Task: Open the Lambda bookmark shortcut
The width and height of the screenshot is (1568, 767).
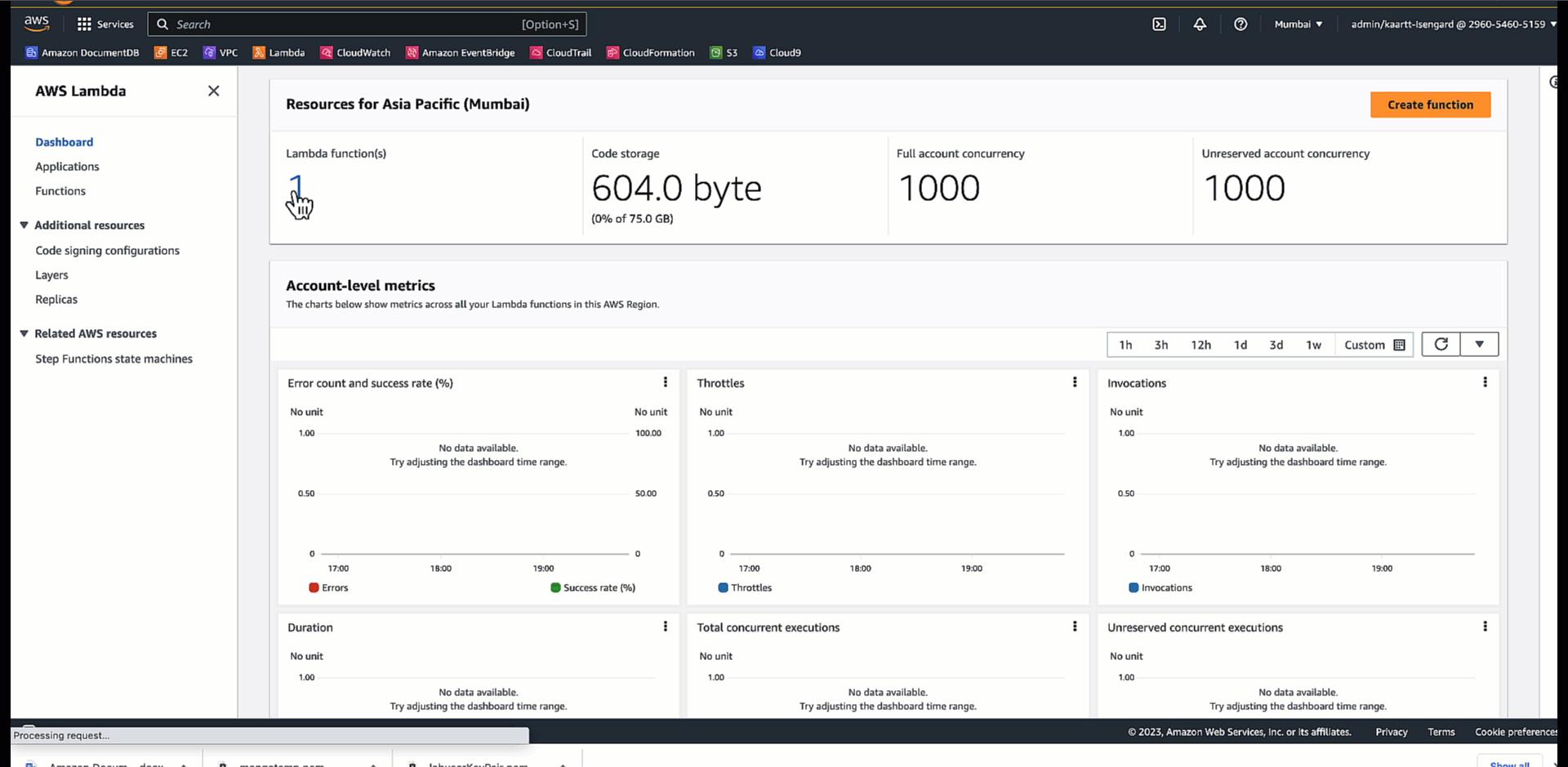Action: tap(278, 52)
